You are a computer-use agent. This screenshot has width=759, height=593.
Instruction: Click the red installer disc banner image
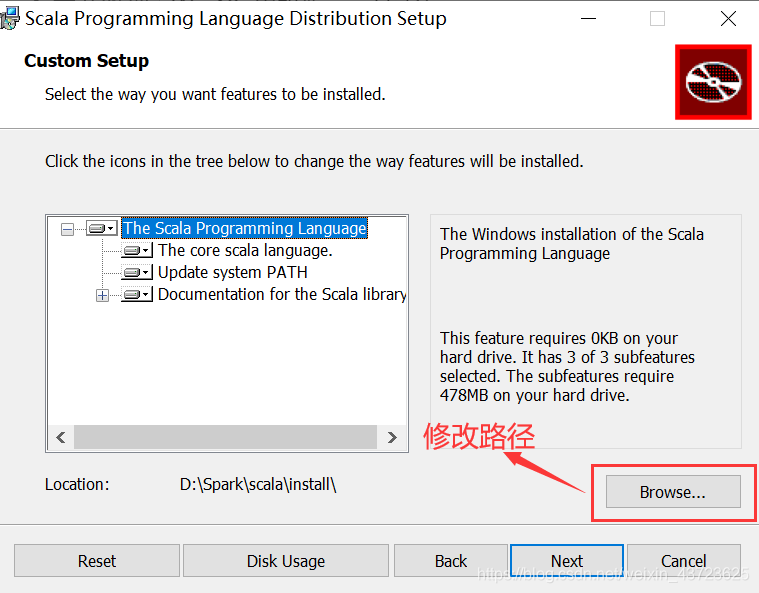[713, 82]
